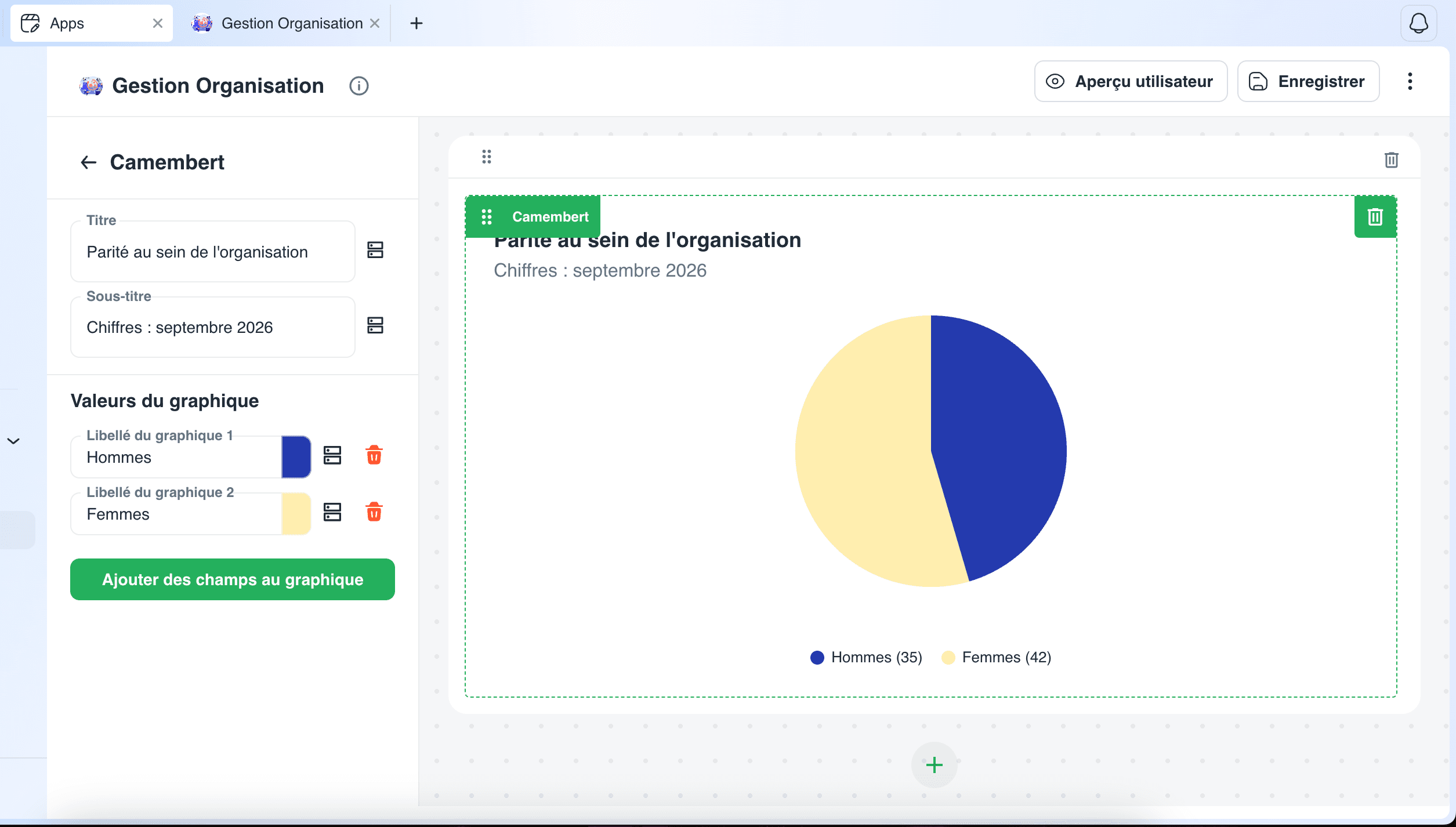Switch to the Gestion Organisation tab

tap(285, 23)
